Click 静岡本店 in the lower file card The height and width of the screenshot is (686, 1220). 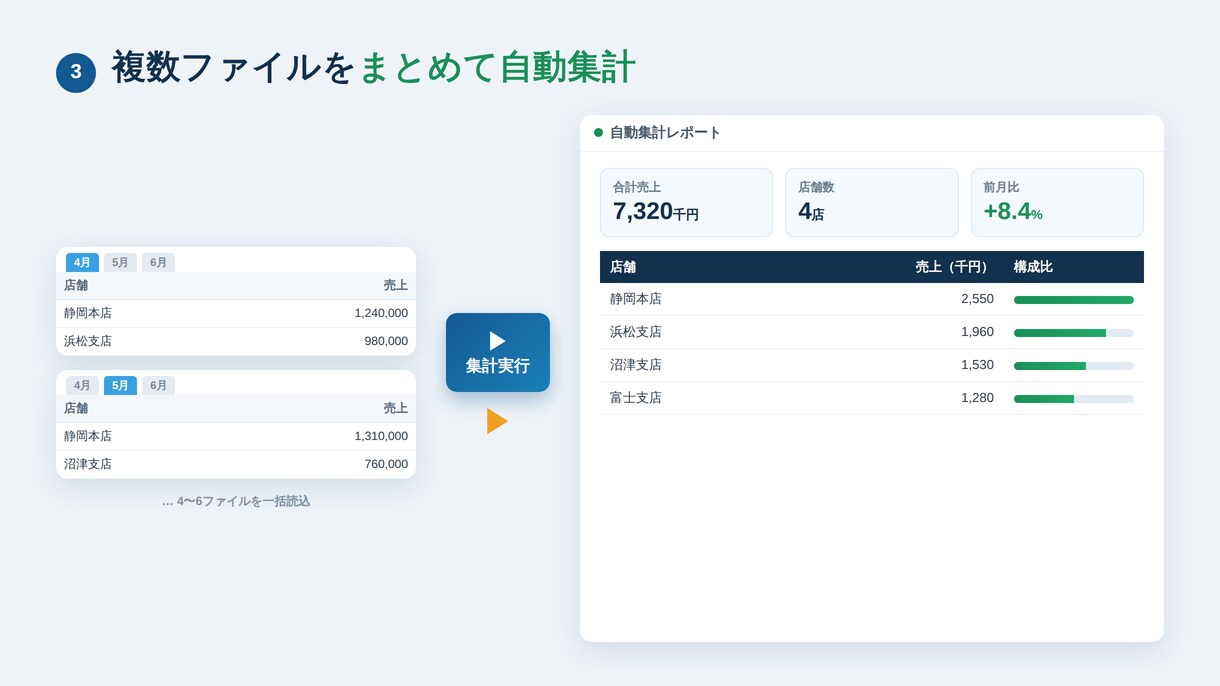click(88, 436)
